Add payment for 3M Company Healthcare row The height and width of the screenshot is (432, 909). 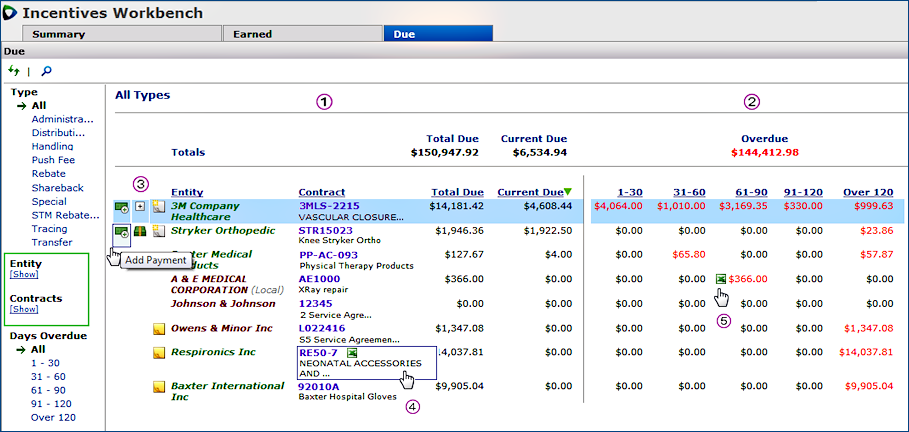click(x=121, y=207)
